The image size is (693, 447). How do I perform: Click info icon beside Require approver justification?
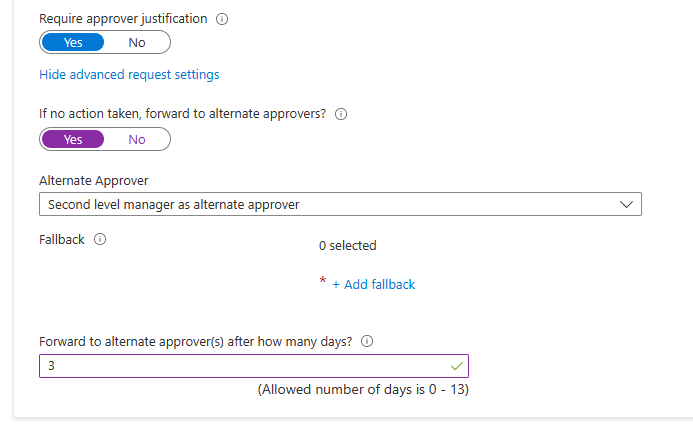tap(222, 19)
